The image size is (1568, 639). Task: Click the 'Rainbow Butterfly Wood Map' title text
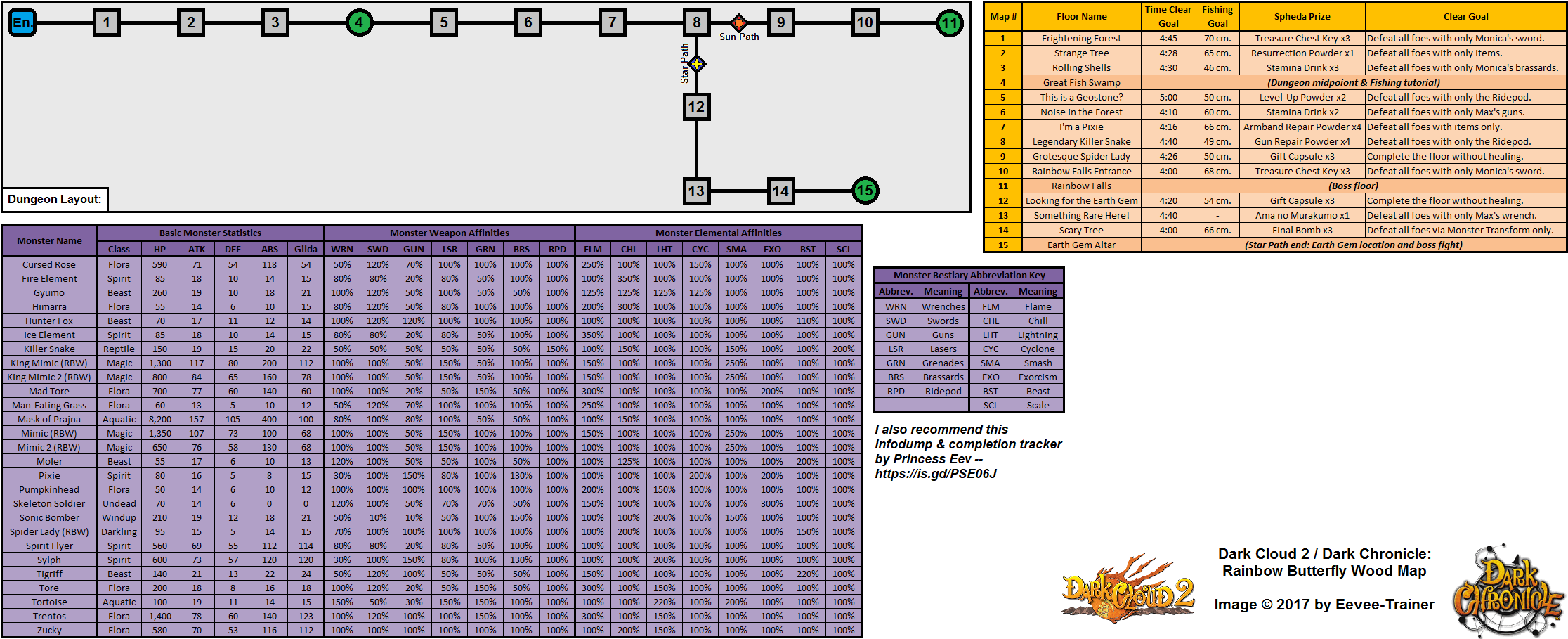click(x=1324, y=571)
